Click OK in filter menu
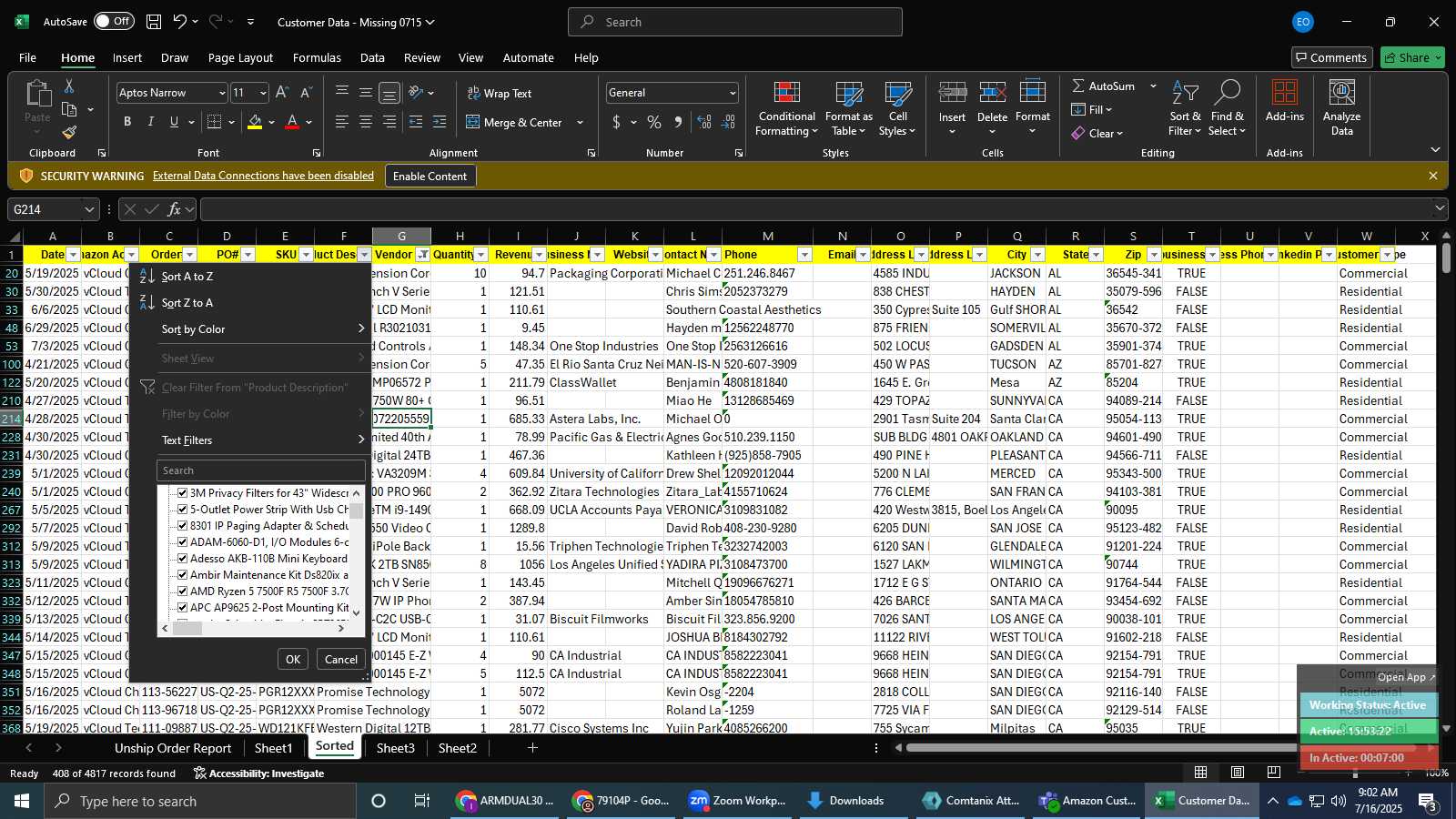Viewport: 1456px width, 819px height. (293, 660)
